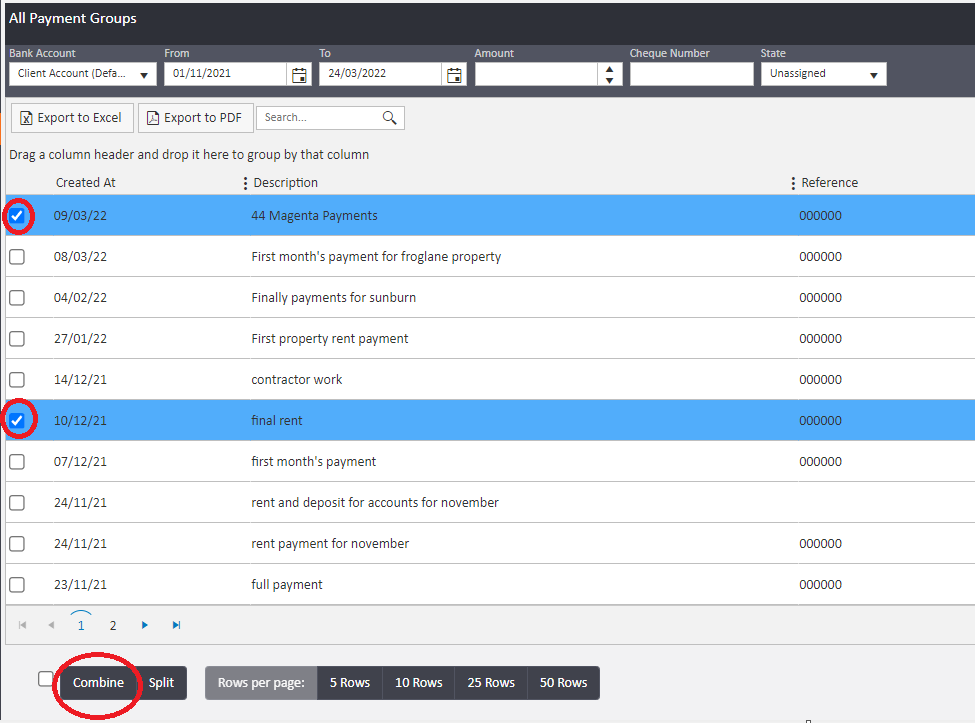Screen dimensions: 975x723
Task: Click Export to Excel
Action: coord(71,118)
